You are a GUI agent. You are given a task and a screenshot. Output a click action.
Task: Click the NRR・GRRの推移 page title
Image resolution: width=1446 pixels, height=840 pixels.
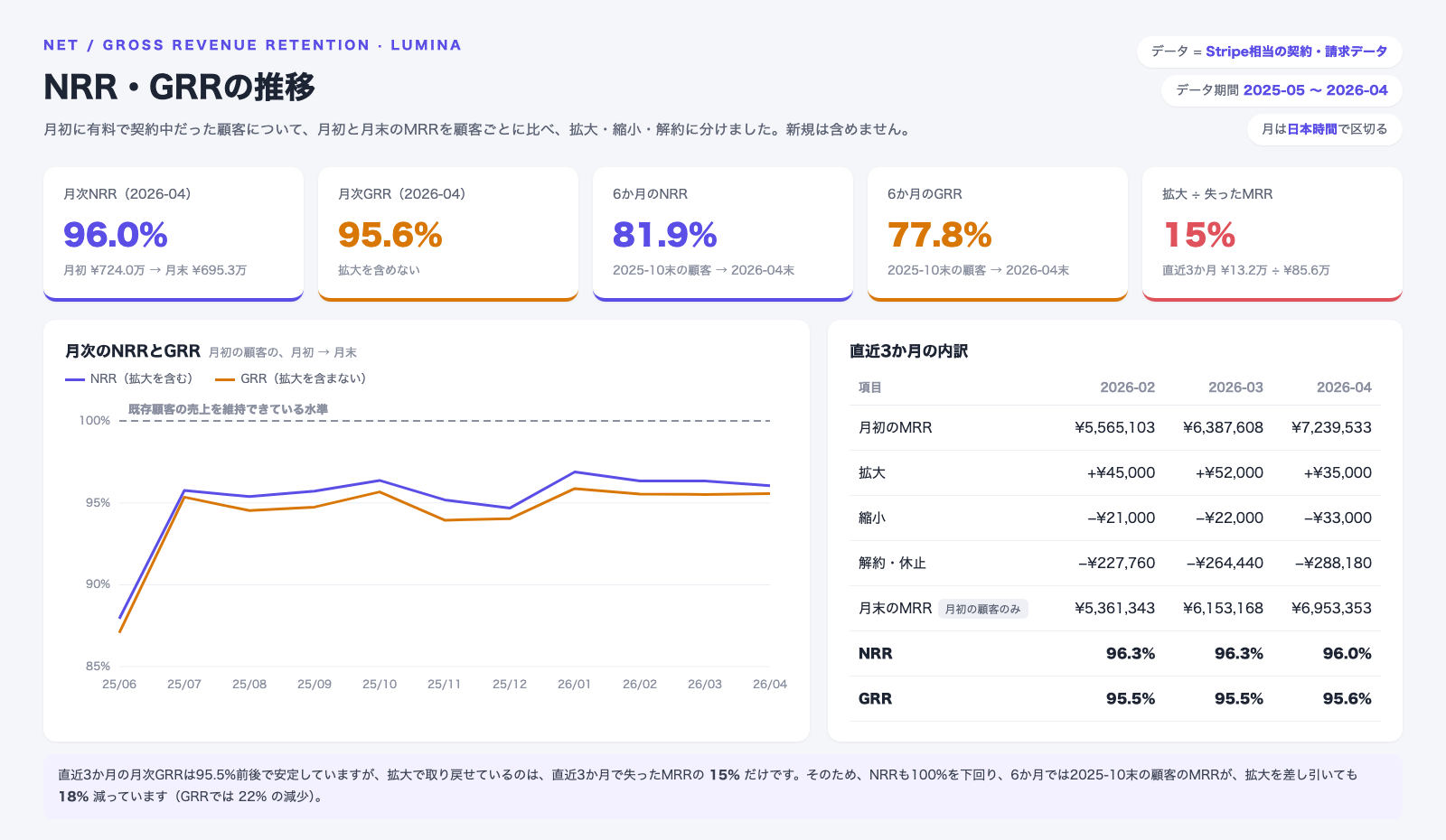[179, 87]
